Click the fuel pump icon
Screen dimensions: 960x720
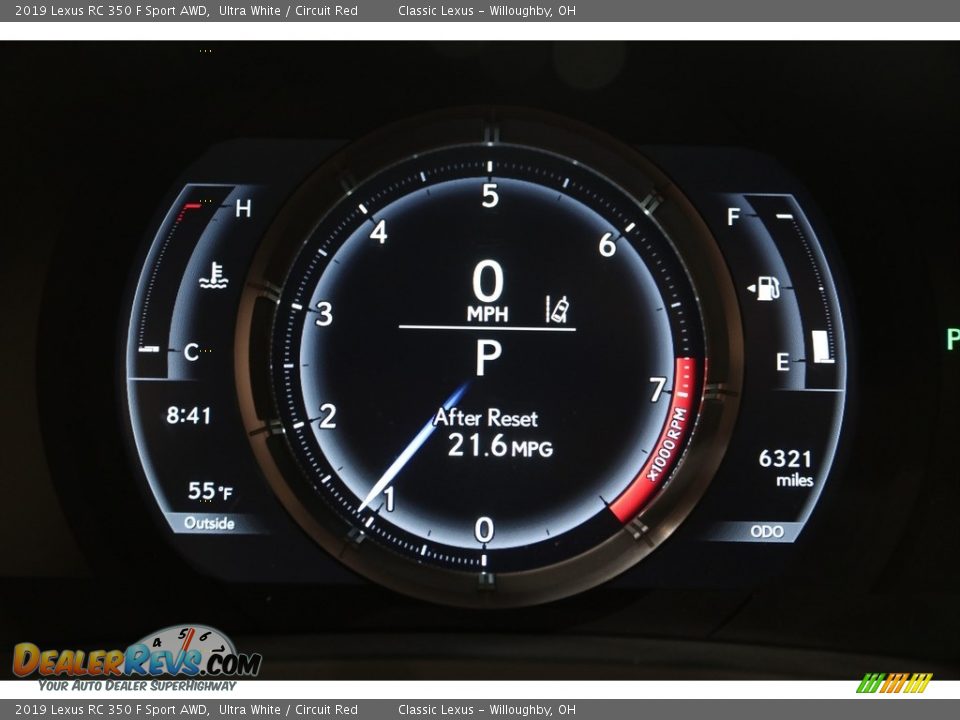click(x=764, y=288)
